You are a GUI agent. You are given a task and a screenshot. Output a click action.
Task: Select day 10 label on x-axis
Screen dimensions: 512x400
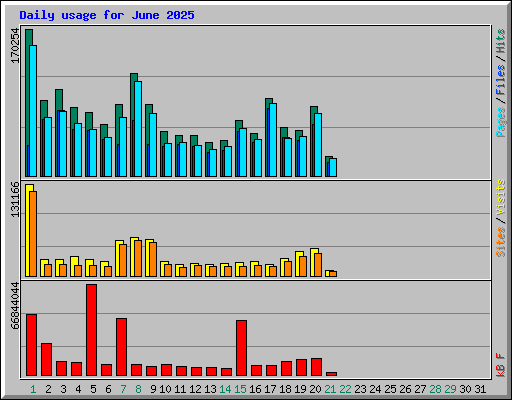click(165, 389)
